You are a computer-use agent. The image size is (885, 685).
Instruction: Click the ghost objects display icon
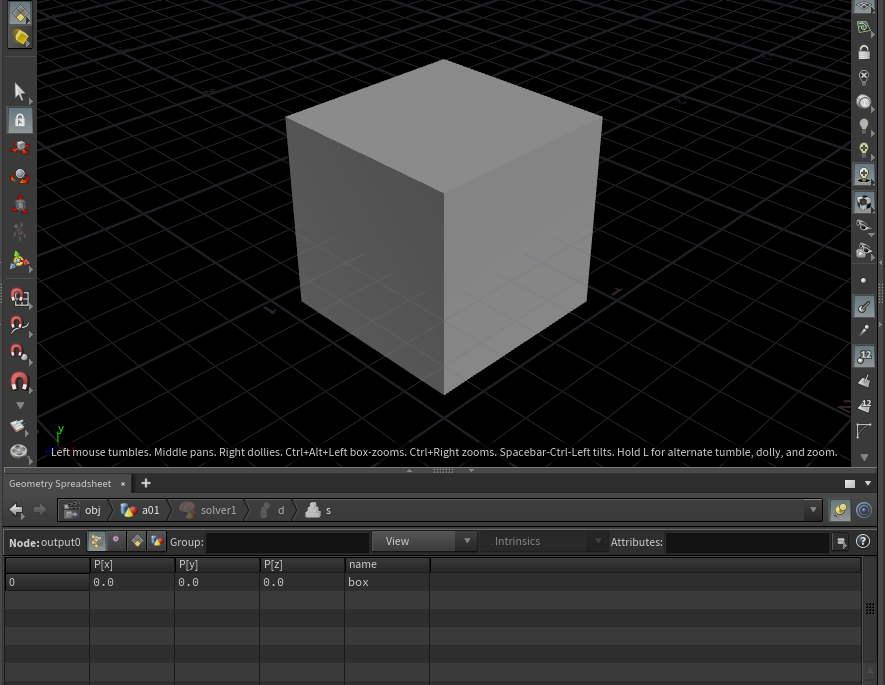864,251
